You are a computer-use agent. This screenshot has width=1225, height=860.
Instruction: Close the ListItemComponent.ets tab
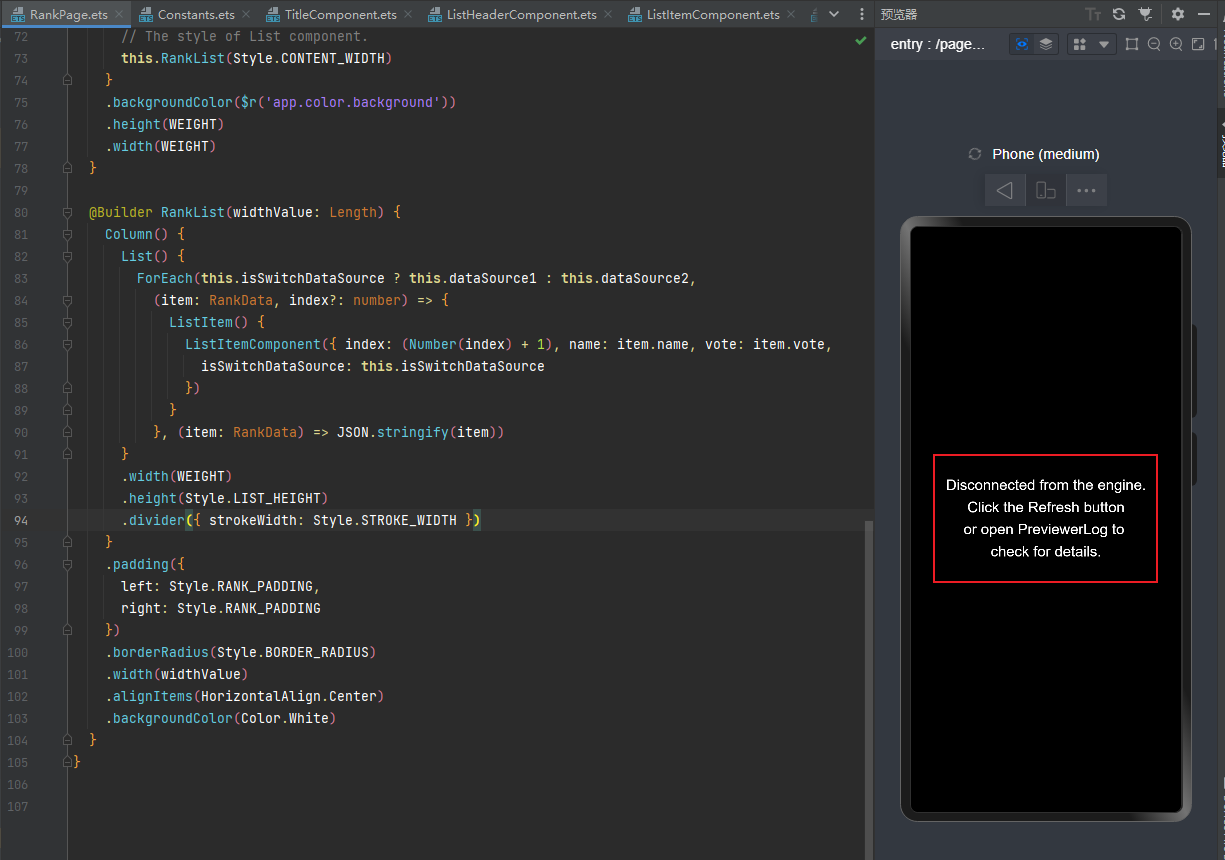[790, 15]
